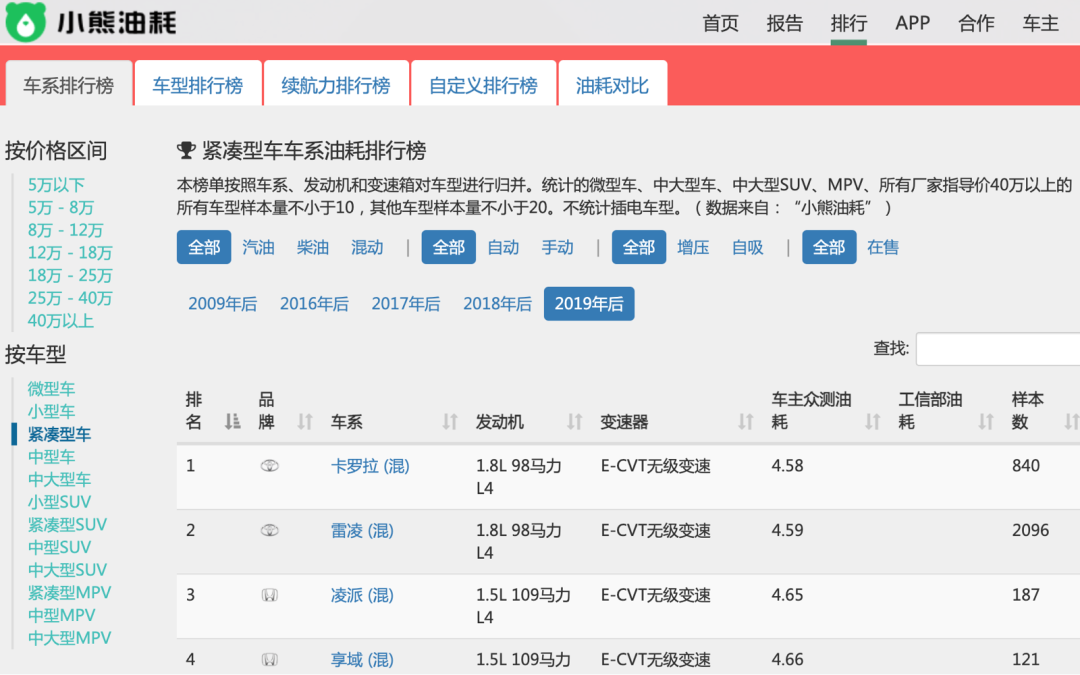Open 凌派 (混) car series link
The width and height of the screenshot is (1080, 675).
pos(362,596)
